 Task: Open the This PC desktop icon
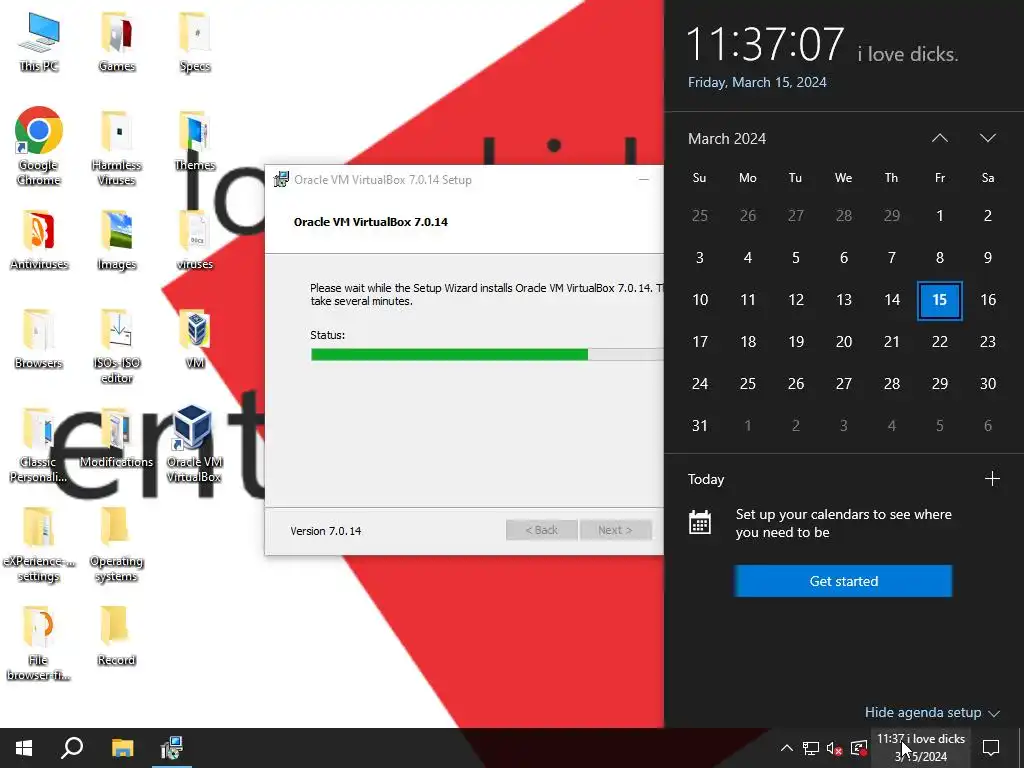[x=39, y=41]
